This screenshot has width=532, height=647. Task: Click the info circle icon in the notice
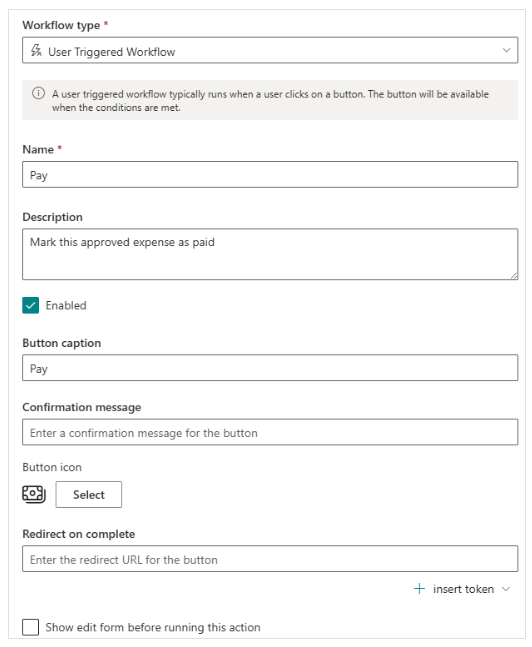(38, 93)
